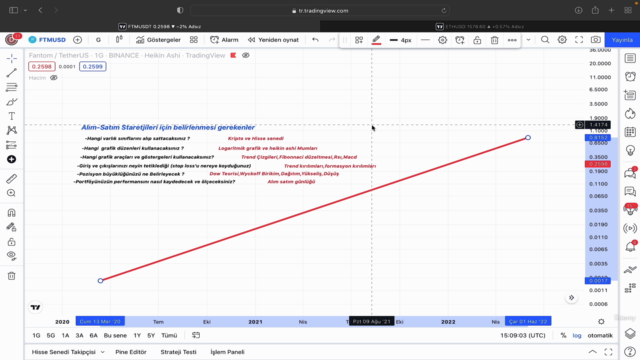Set range to Bu sene
The width and height of the screenshot is (640, 360).
[x=115, y=335]
